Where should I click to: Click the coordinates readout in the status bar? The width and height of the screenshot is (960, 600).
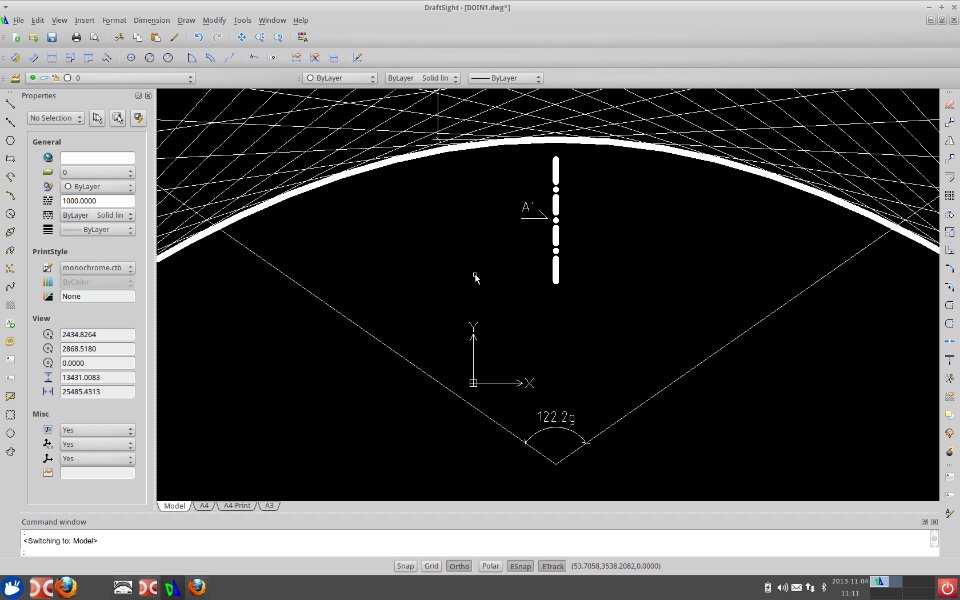tap(616, 566)
